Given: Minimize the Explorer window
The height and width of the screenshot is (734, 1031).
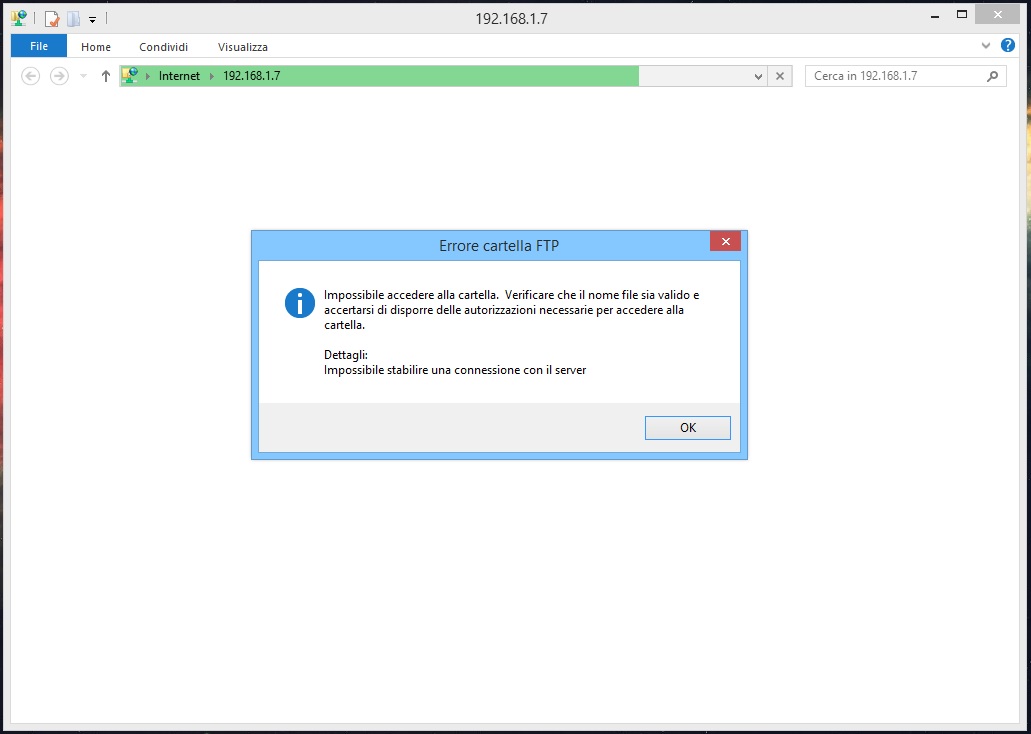Looking at the screenshot, I should pyautogui.click(x=935, y=15).
